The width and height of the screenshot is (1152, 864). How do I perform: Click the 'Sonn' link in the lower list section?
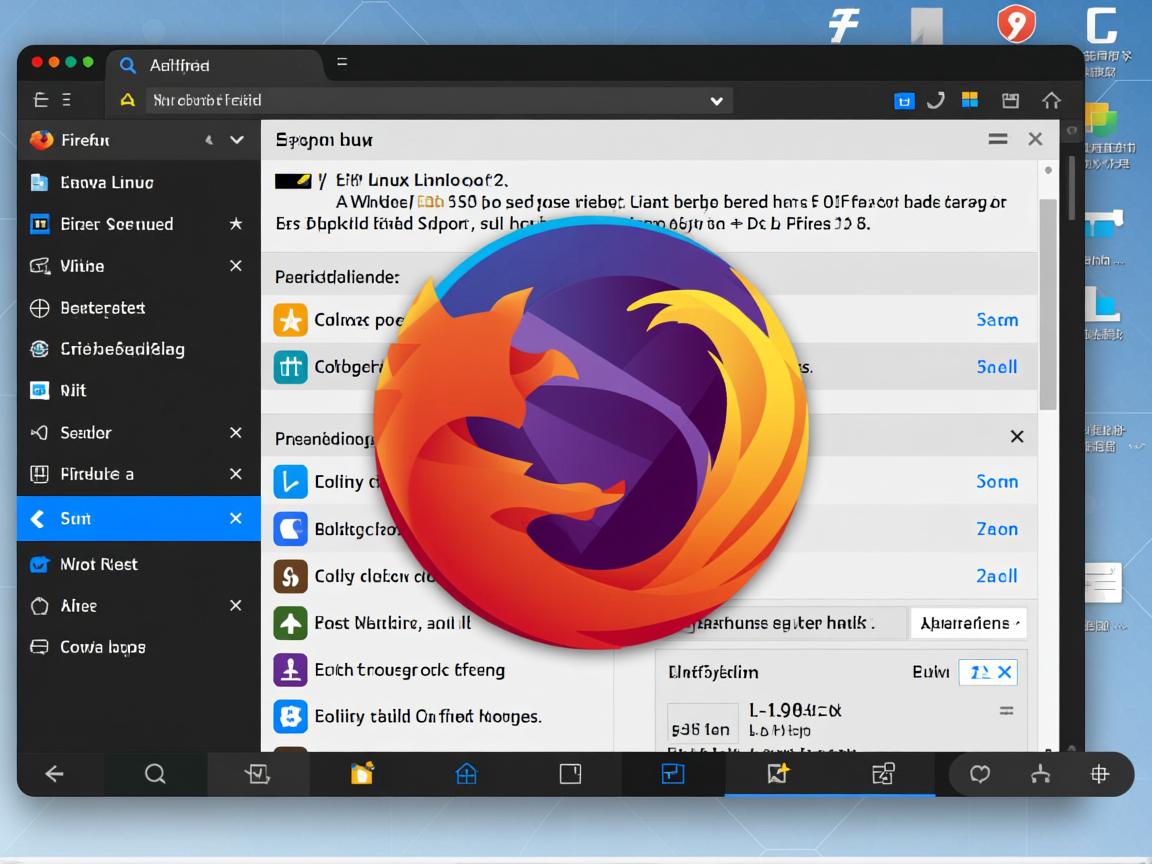click(x=997, y=481)
